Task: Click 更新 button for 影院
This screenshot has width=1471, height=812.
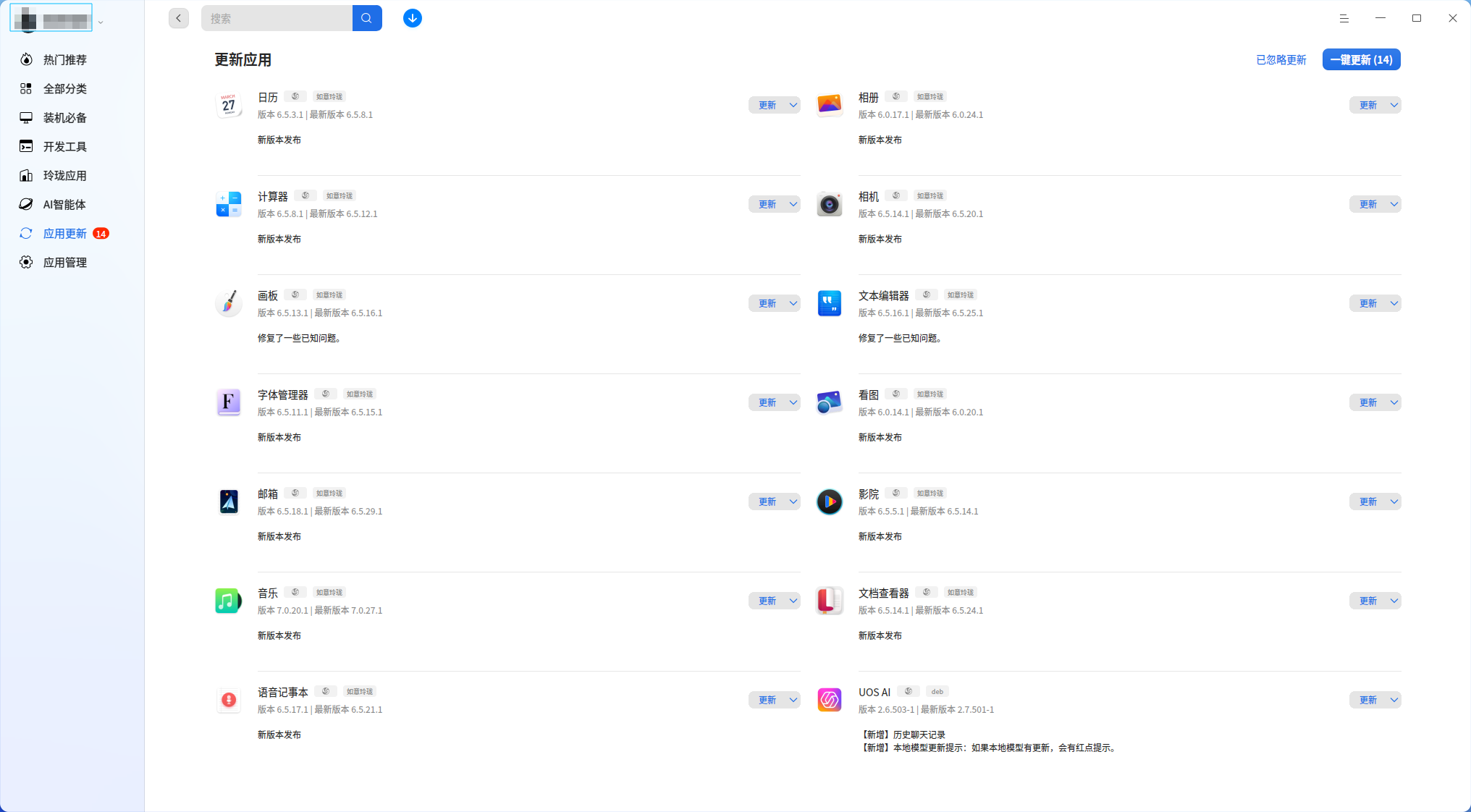Action: pos(1368,502)
